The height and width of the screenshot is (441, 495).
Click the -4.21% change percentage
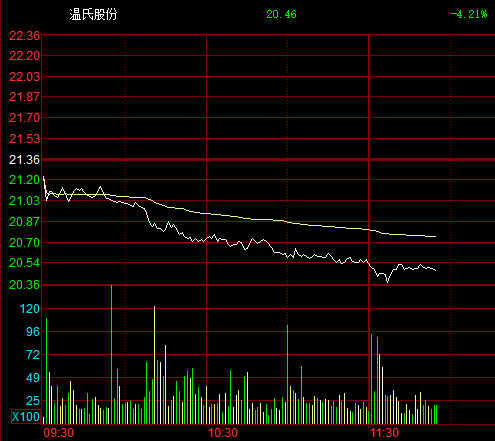point(469,14)
